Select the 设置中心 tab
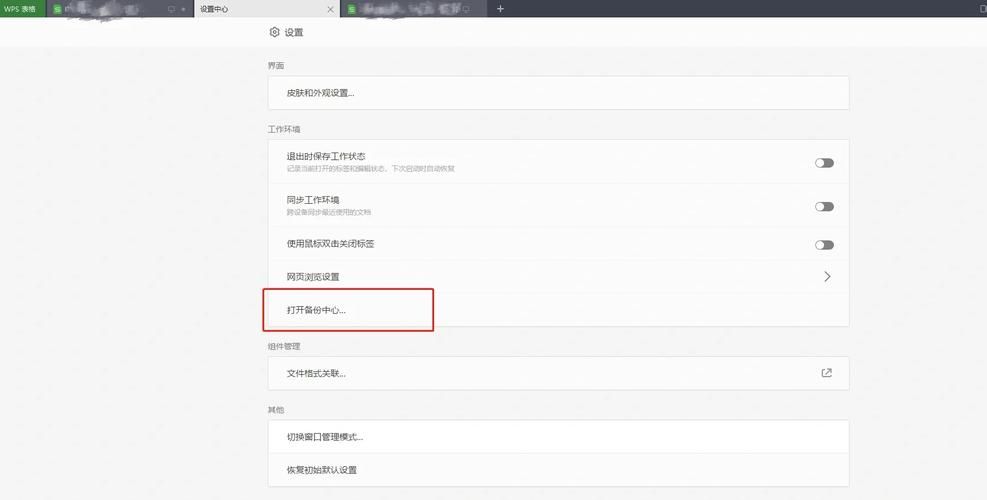Screen dimensions: 987x500 tap(268, 9)
